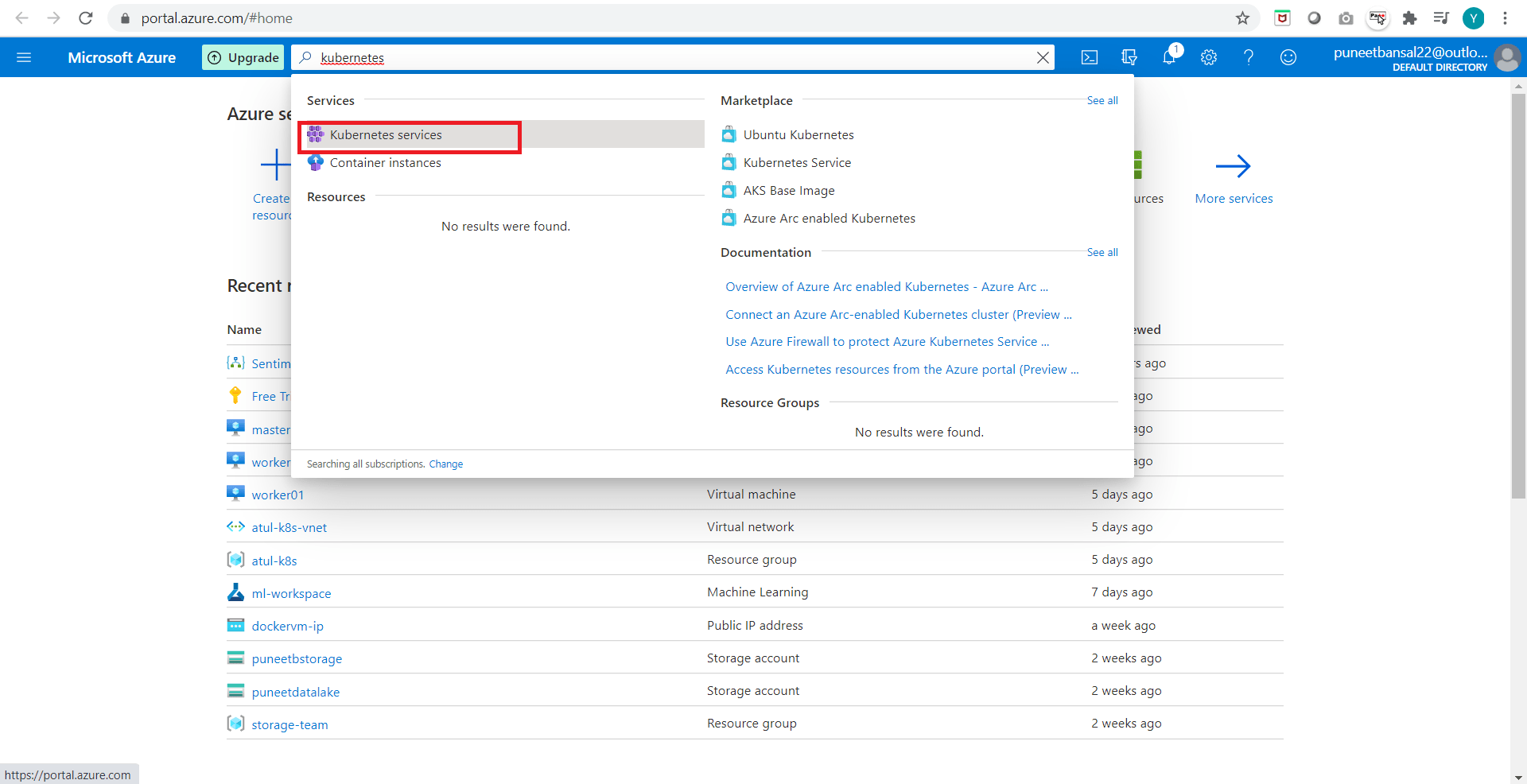
Task: Open the Help question mark icon
Action: click(1249, 57)
